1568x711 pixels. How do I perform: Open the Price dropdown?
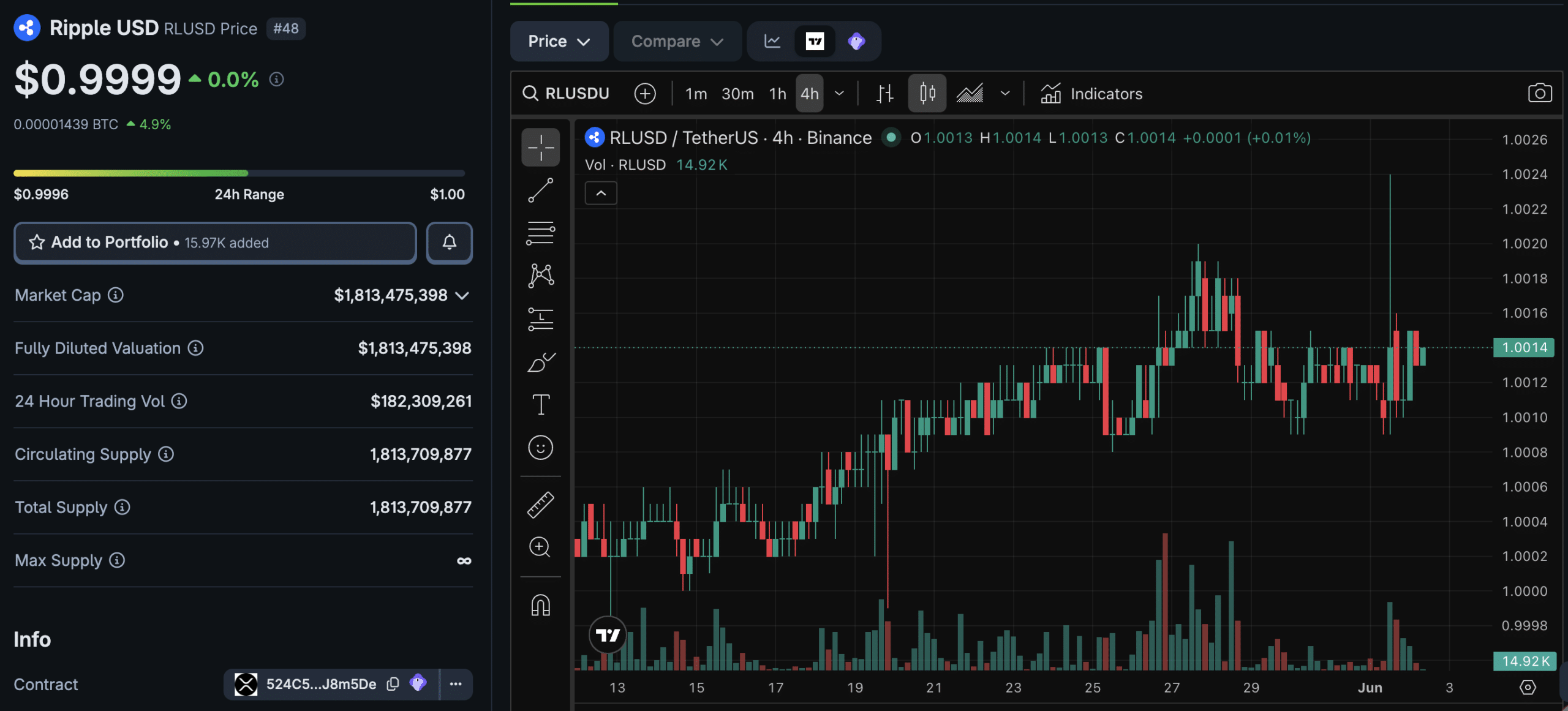pos(559,41)
